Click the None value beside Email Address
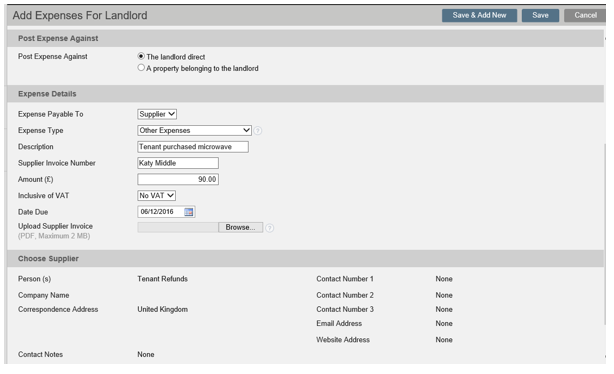Viewport: 614px width, 374px height. pos(444,323)
